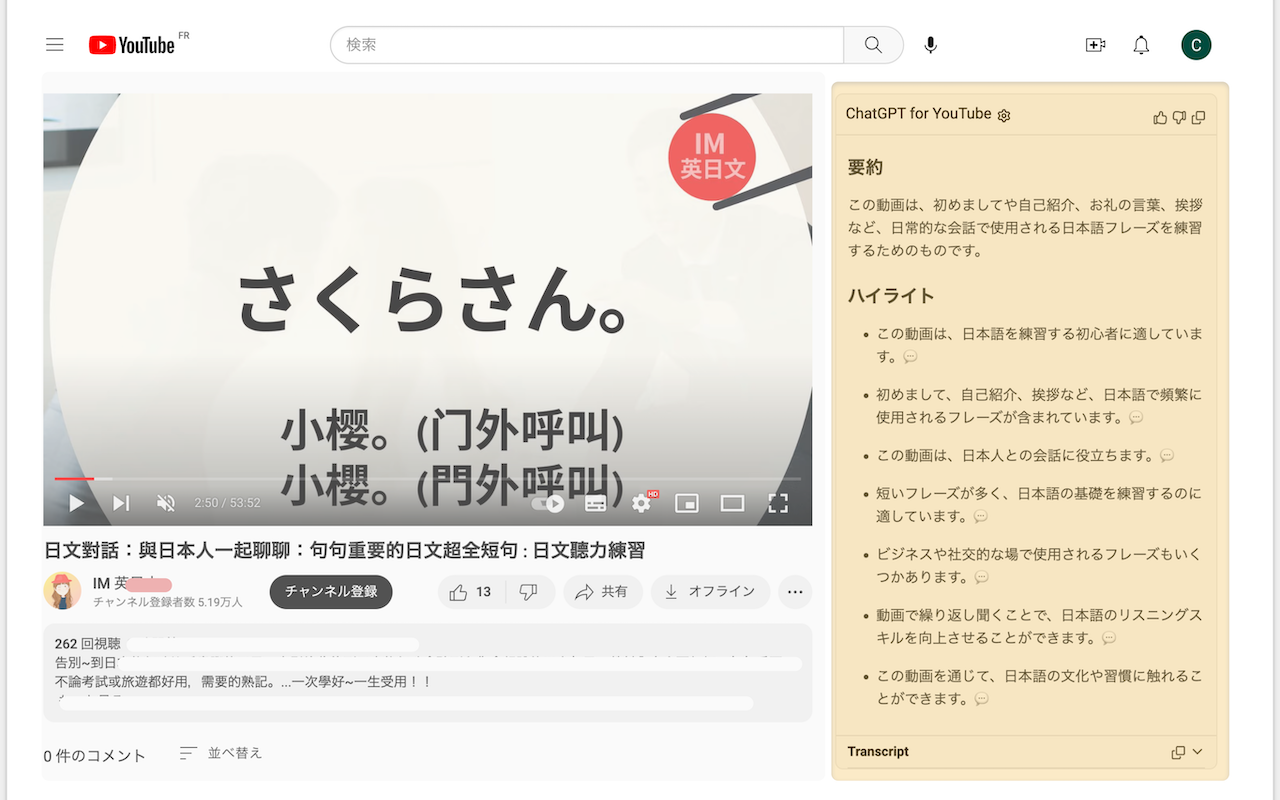Thumbs up the ChatGPT summary
This screenshot has height=800, width=1280.
pyautogui.click(x=1160, y=117)
